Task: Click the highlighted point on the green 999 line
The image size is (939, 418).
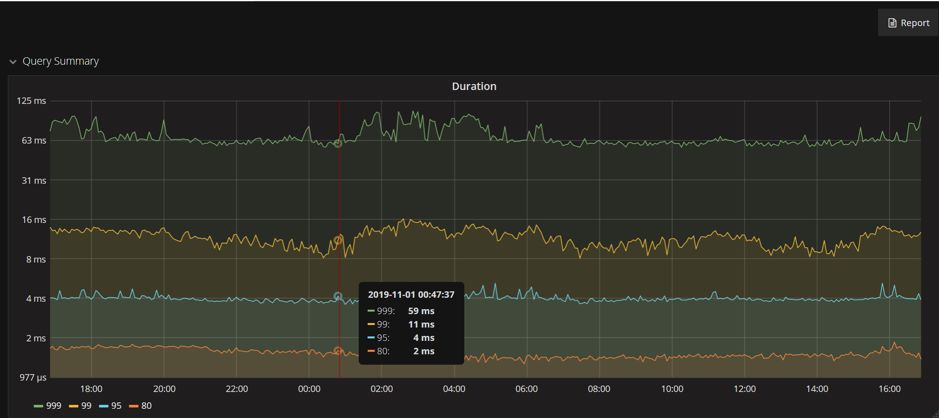Action: click(338, 143)
